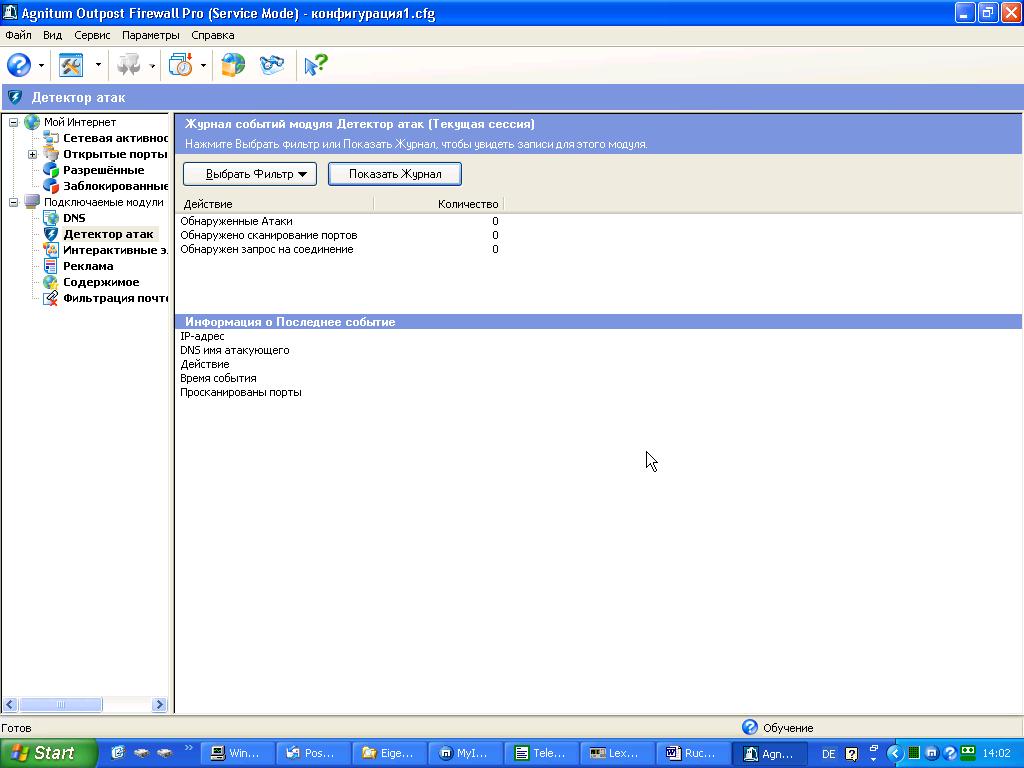Select Фильтрация почты tree item
Screen dimensions: 1024x768
click(116, 298)
